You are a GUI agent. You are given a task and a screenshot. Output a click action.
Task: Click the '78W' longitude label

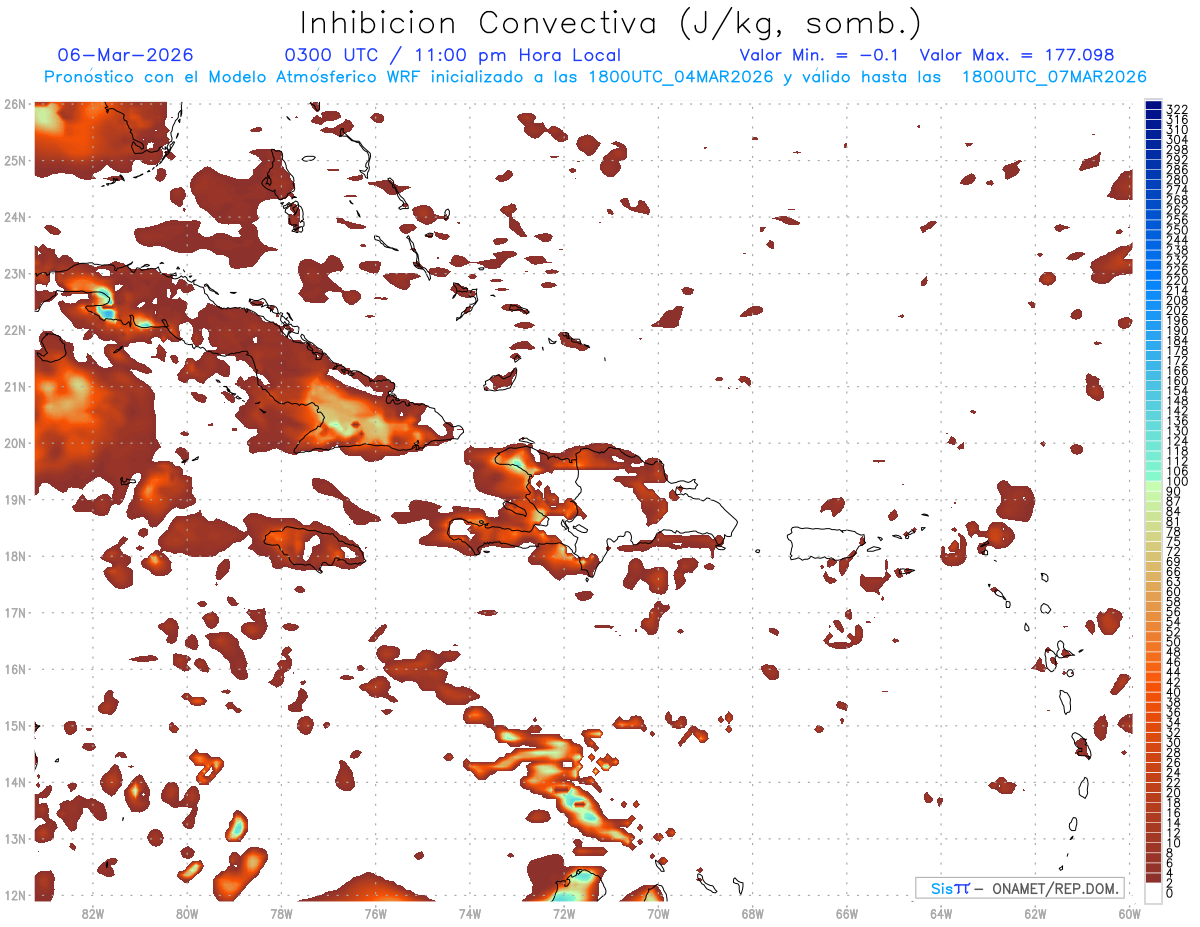click(281, 913)
